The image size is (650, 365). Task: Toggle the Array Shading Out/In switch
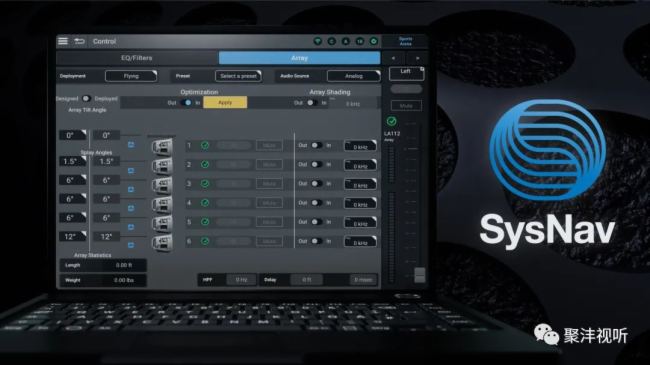click(x=311, y=102)
